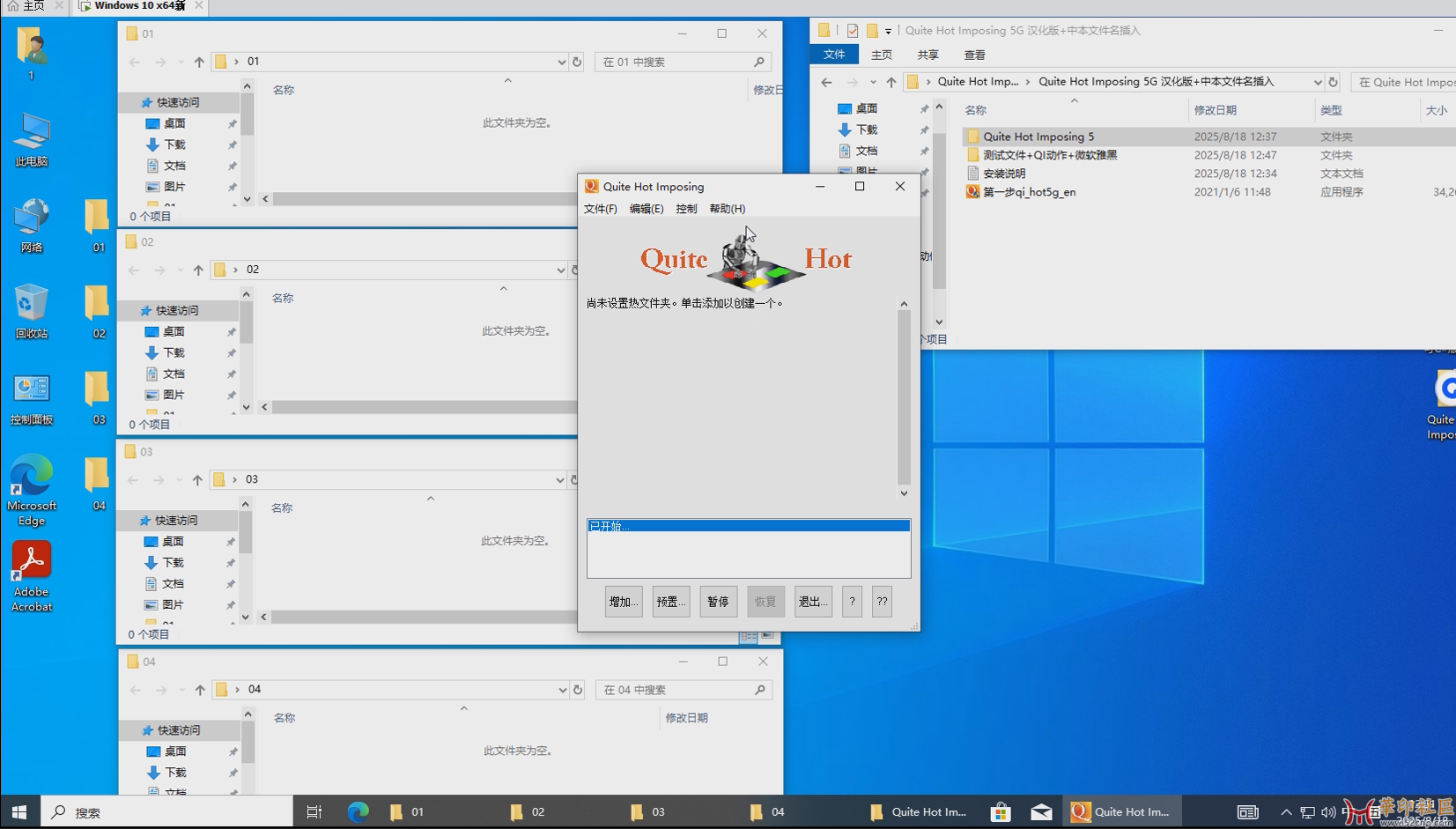Open 编辑(E) menu in Quite Hot Imposing
Image resolution: width=1456 pixels, height=829 pixels.
tap(647, 209)
